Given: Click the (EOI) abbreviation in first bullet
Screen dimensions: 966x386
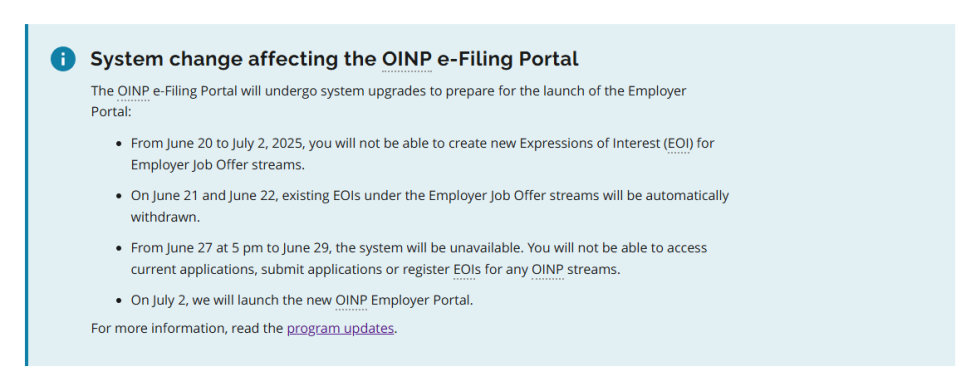Looking at the screenshot, I should (x=678, y=144).
